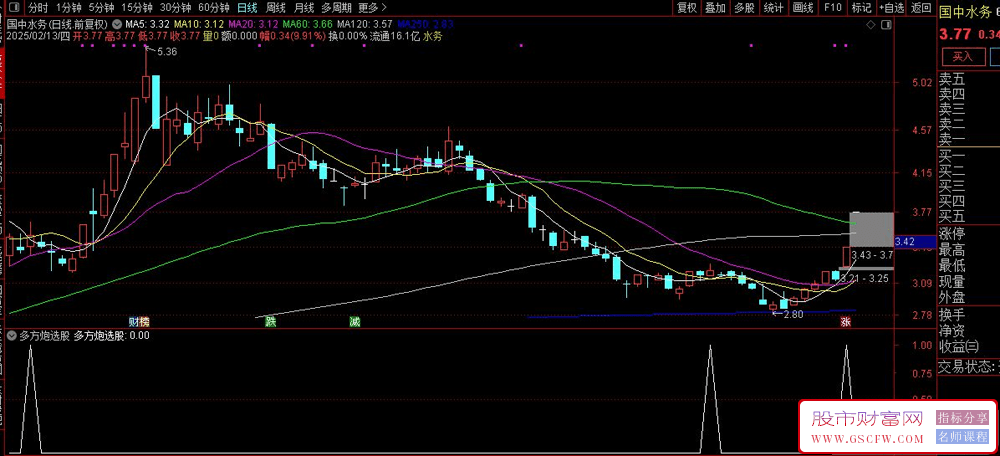This screenshot has height=456, width=1000.
Task: Switch to the 周线 weekly chart
Action: point(276,8)
